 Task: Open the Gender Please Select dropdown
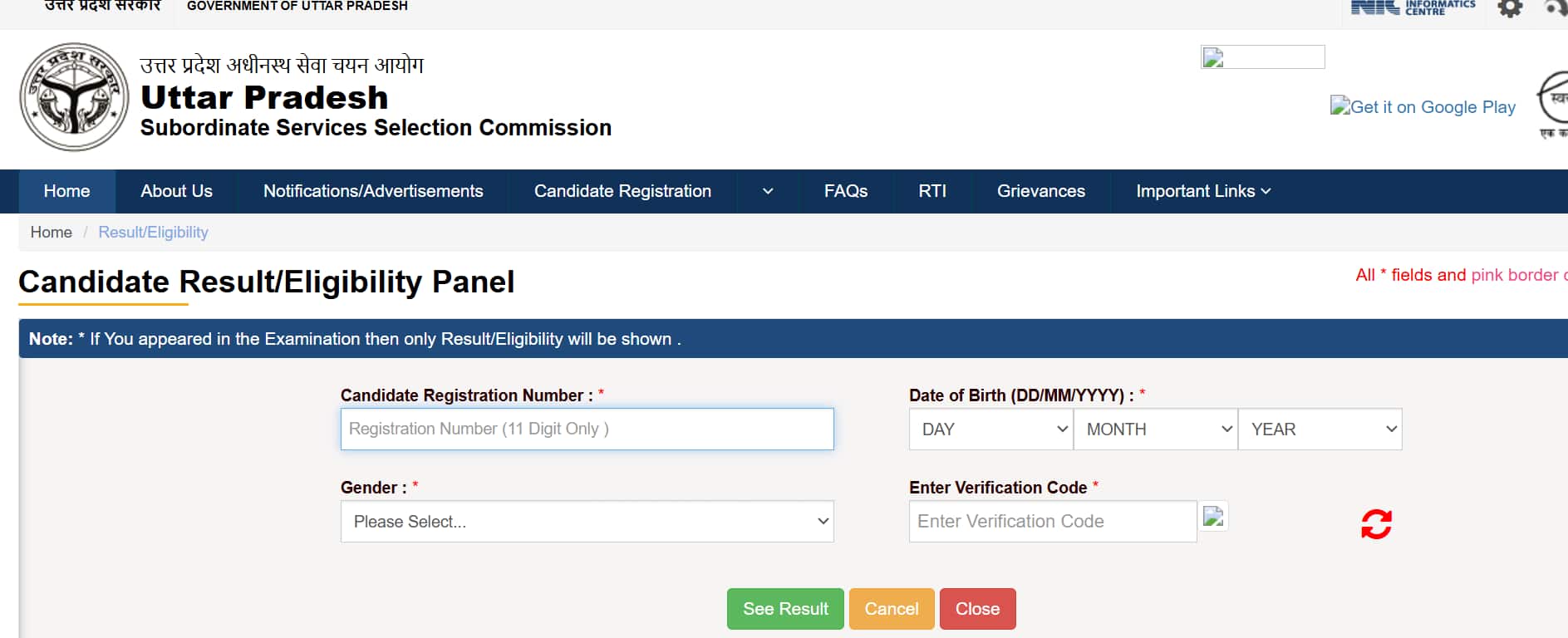587,522
